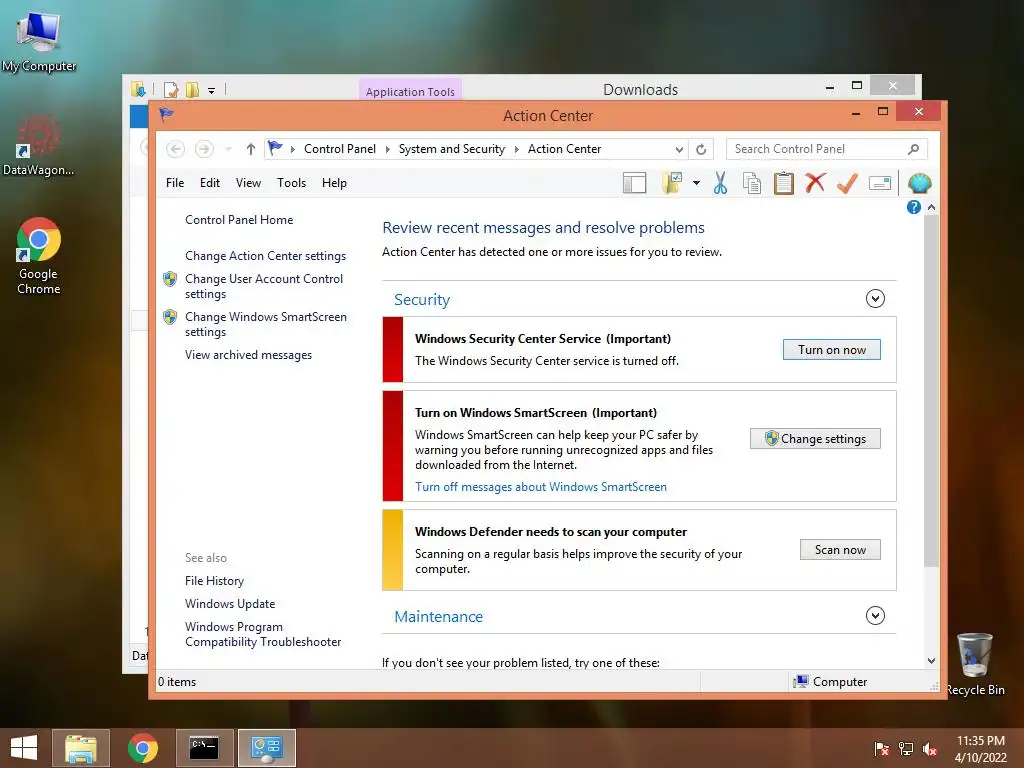Click Turn off messages about Windows SmartScreen

coord(541,487)
